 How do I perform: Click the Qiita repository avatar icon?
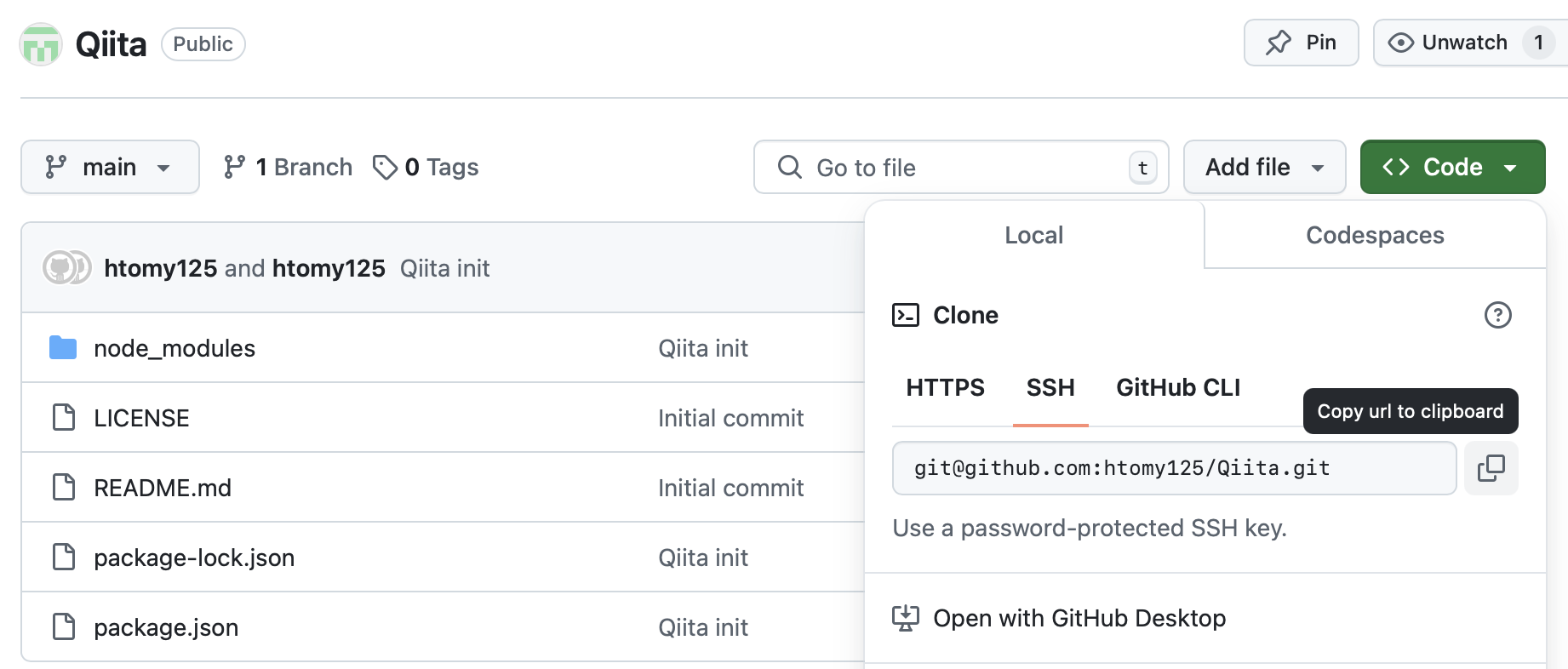tap(41, 44)
